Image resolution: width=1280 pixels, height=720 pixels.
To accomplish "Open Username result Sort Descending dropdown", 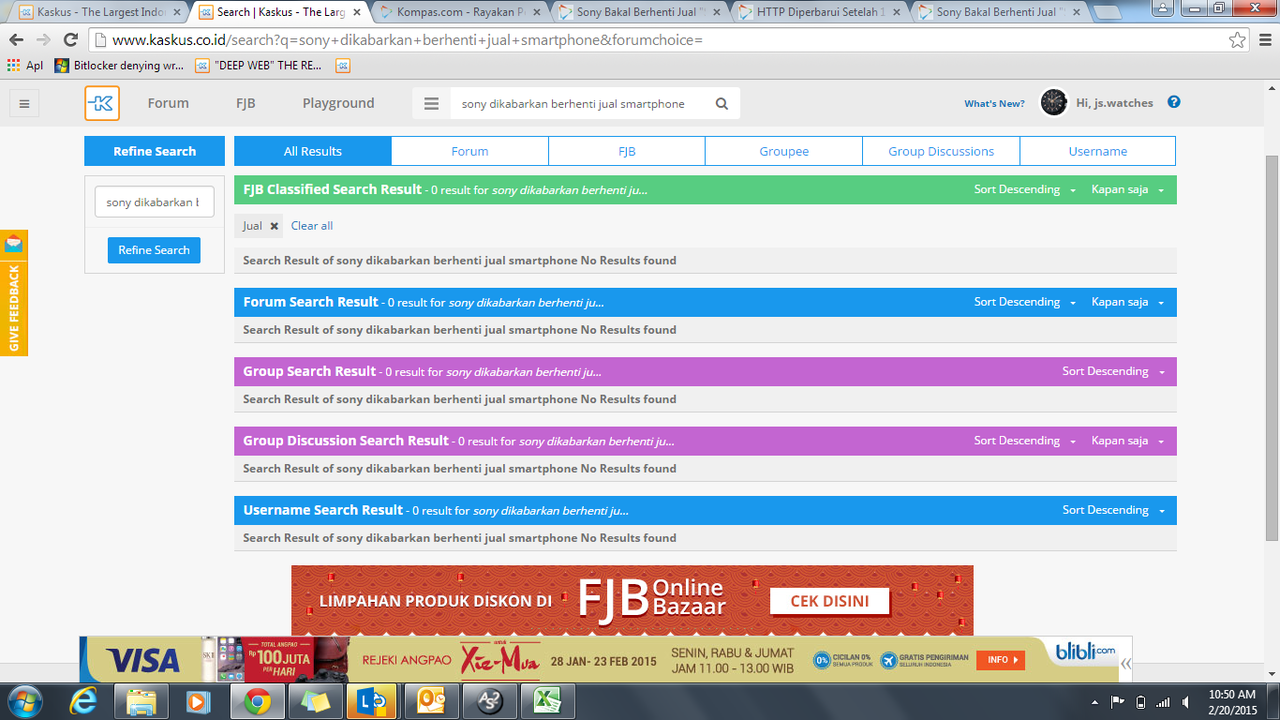I will [x=1113, y=510].
